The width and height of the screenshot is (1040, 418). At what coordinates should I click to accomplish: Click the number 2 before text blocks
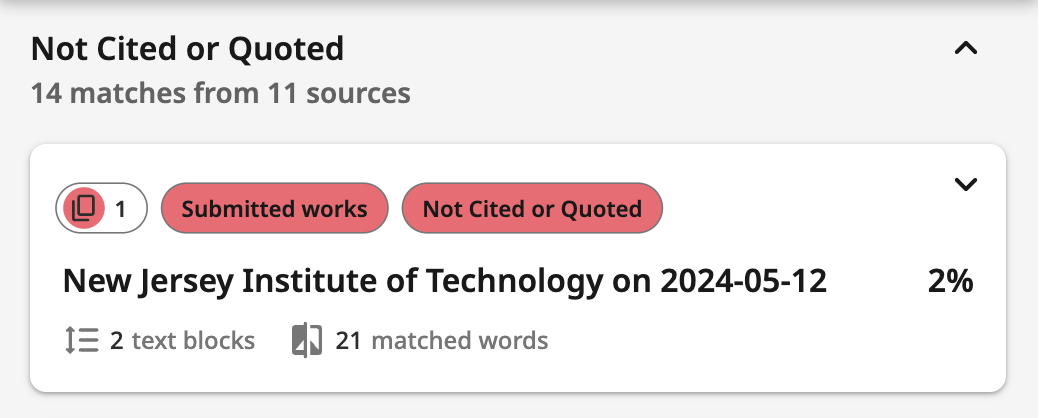[x=117, y=341]
